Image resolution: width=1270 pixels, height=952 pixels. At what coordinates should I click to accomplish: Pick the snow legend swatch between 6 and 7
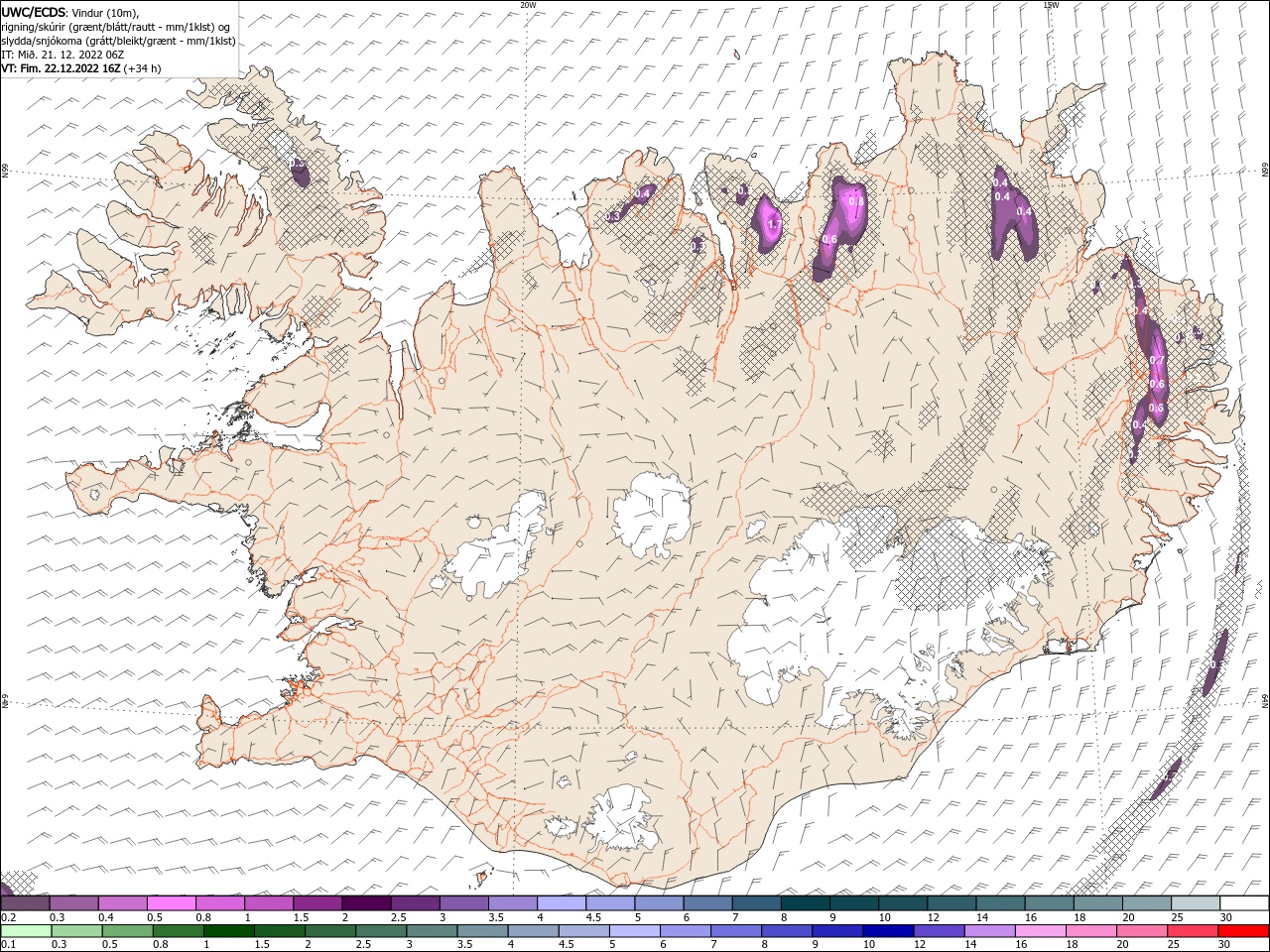707,903
